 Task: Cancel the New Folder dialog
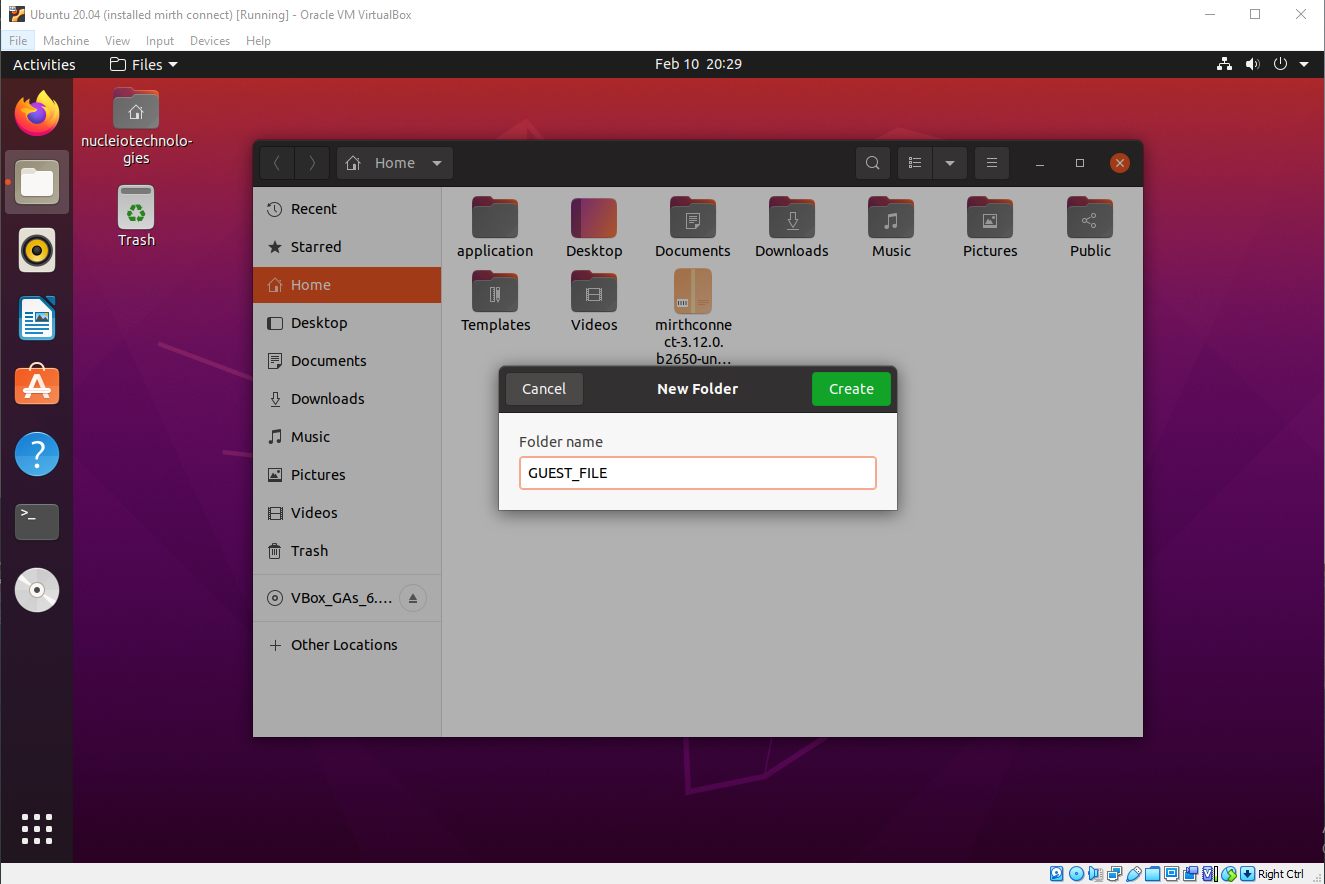(544, 389)
